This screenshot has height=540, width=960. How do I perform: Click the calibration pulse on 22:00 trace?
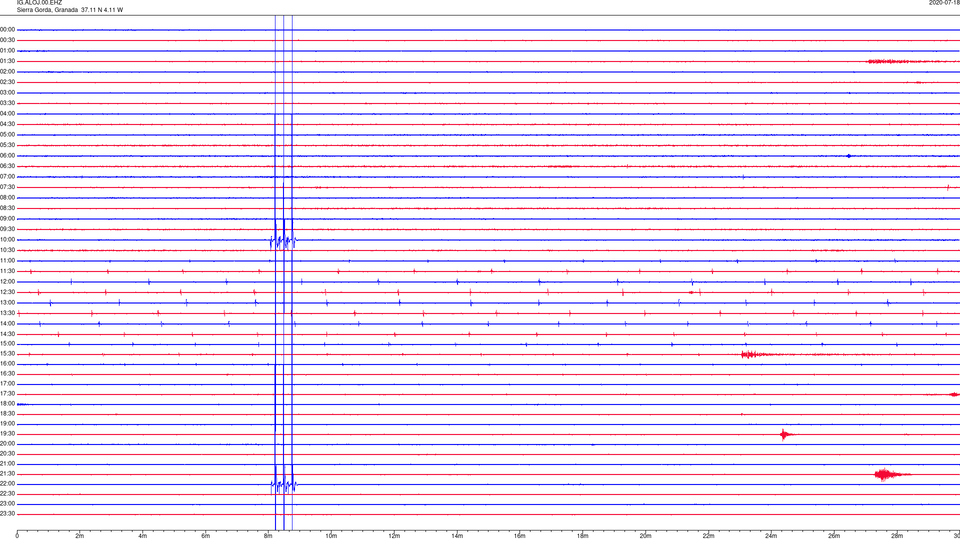[x=283, y=486]
